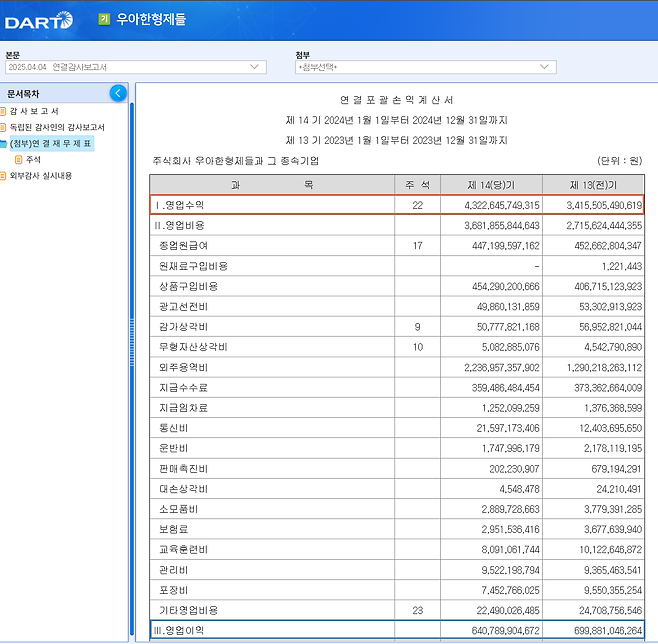Open the 첨부 selection dropdown

click(x=426, y=67)
